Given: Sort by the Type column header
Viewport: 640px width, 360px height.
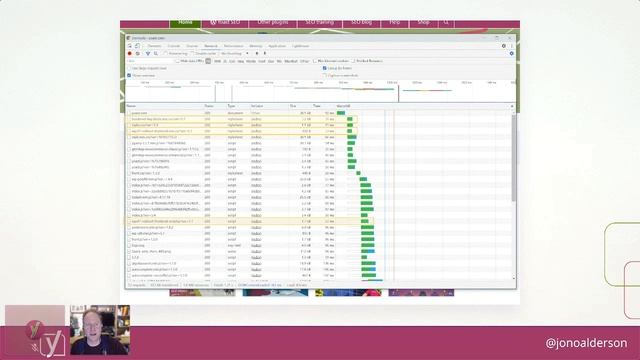Looking at the screenshot, I should [x=238, y=106].
